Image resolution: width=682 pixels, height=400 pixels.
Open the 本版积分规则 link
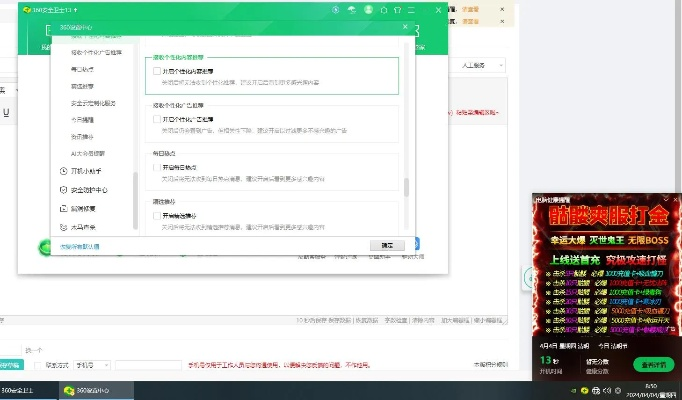tap(491, 364)
